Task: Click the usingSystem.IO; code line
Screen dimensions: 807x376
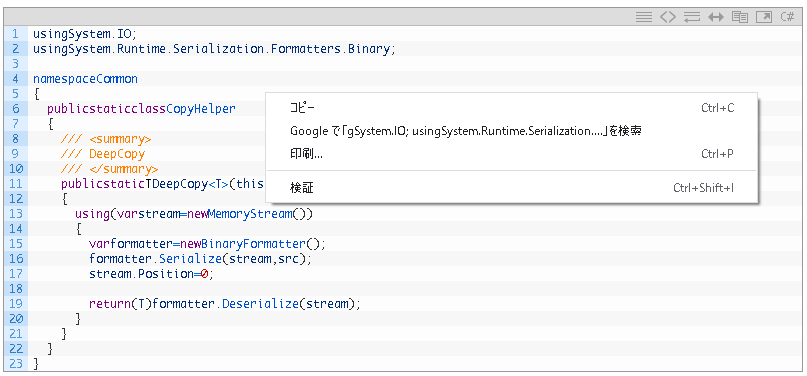Action: tap(85, 34)
